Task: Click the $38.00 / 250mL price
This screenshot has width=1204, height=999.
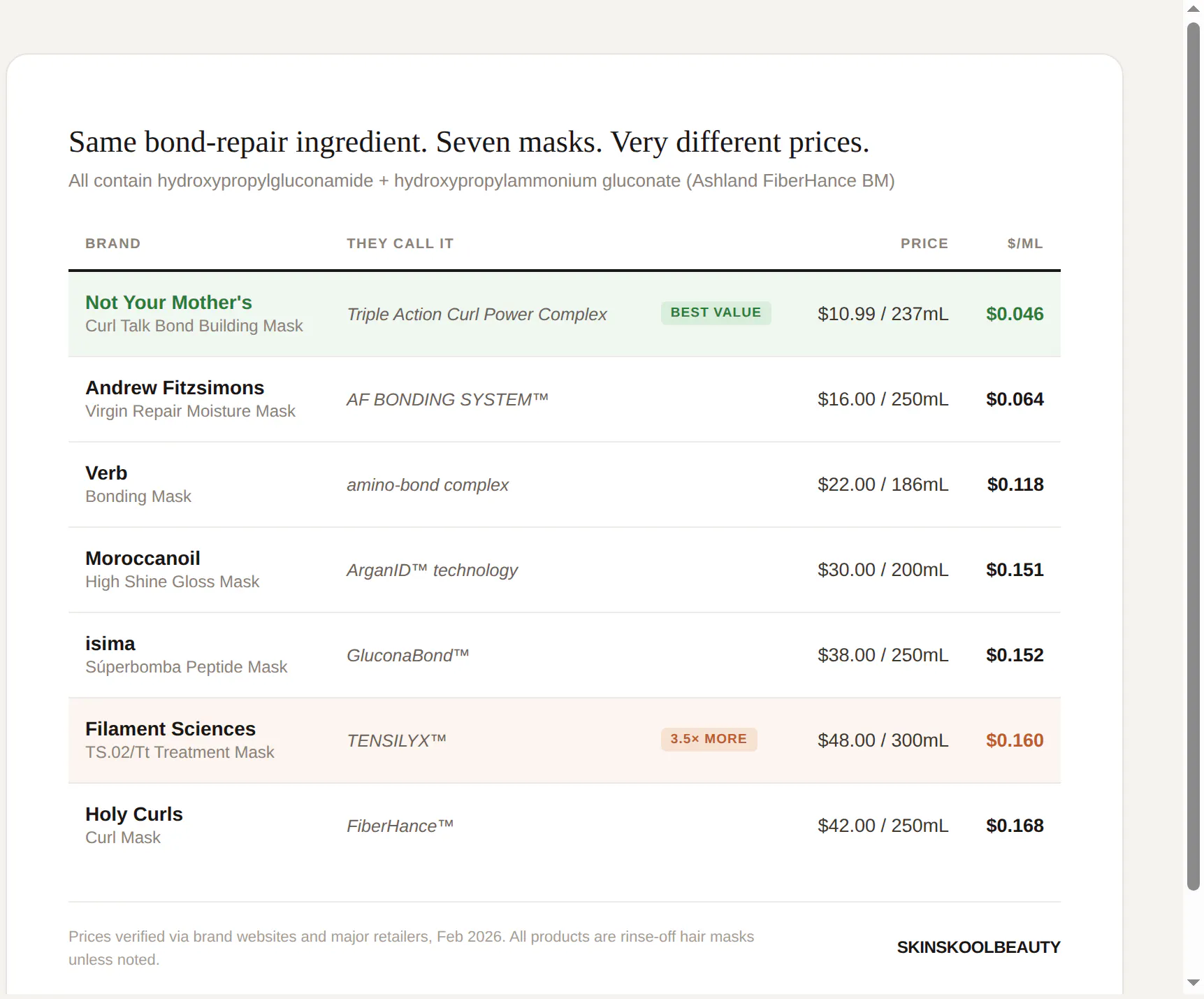Action: pos(883,655)
